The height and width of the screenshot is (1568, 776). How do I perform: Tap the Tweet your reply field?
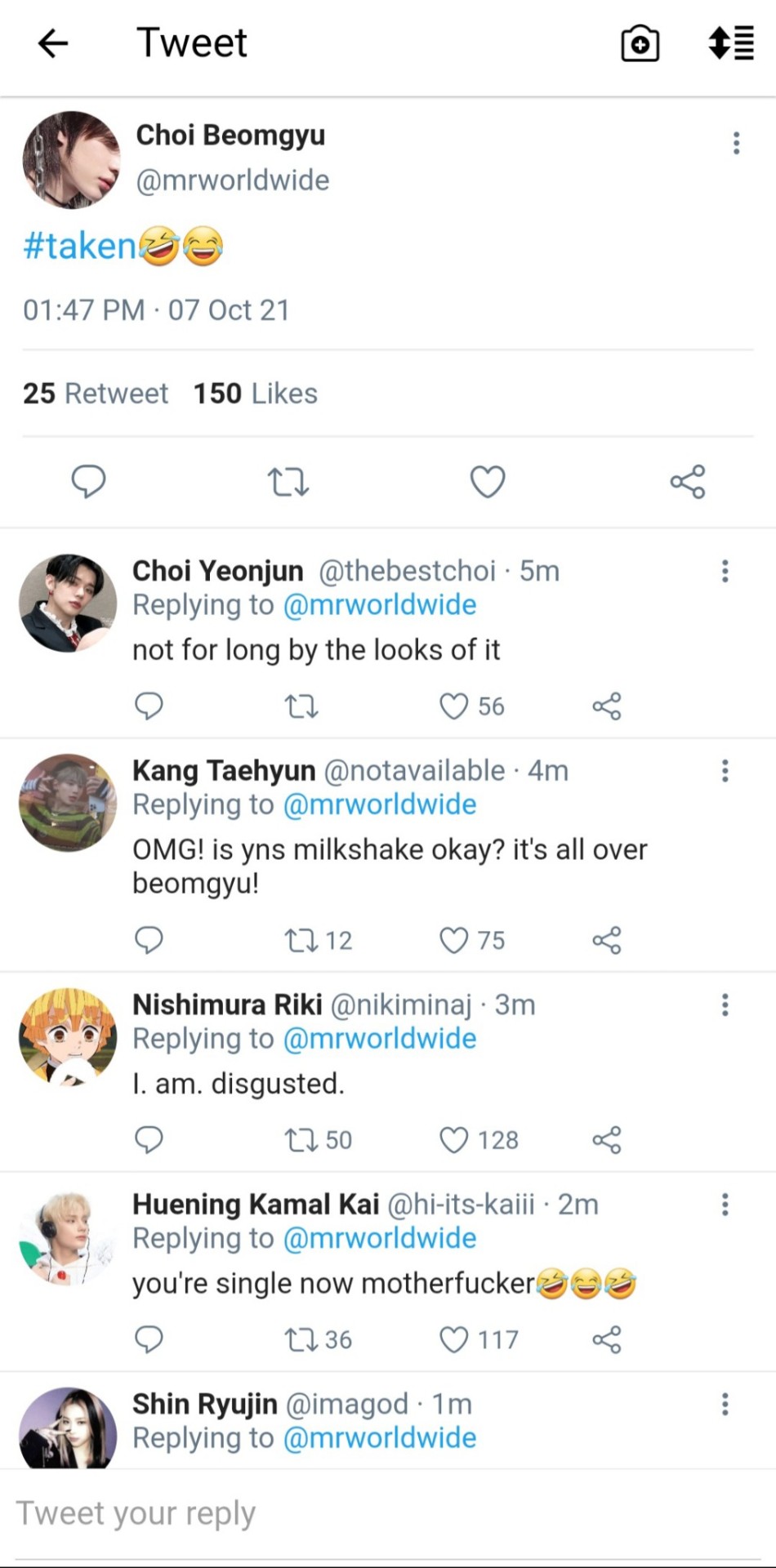click(x=327, y=1513)
